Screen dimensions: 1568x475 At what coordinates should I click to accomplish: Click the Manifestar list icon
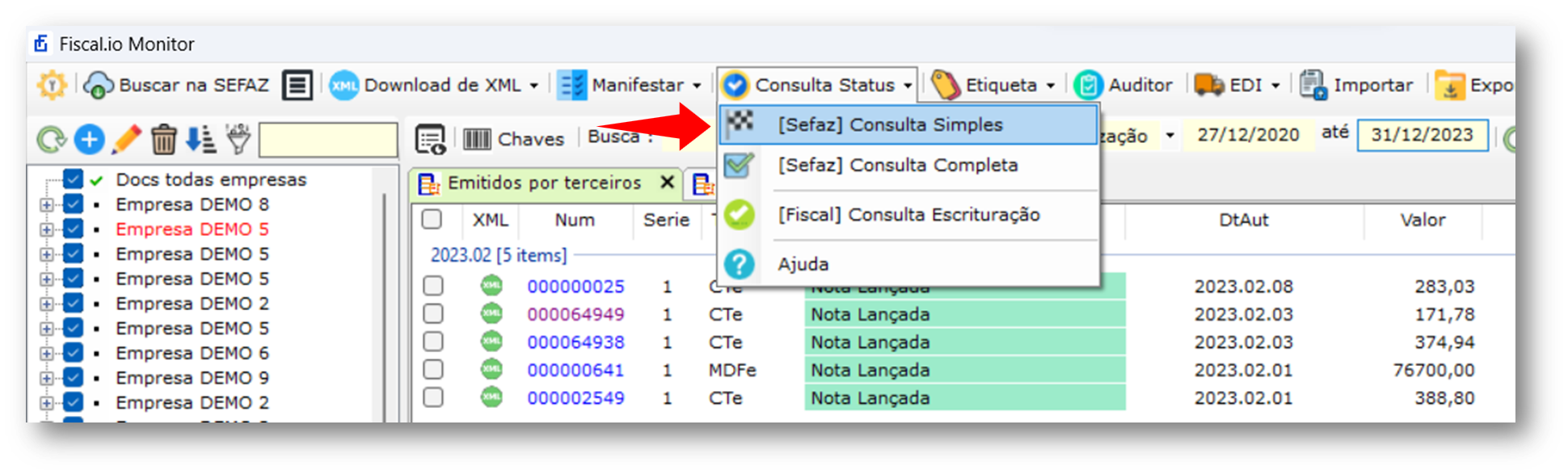[x=572, y=85]
